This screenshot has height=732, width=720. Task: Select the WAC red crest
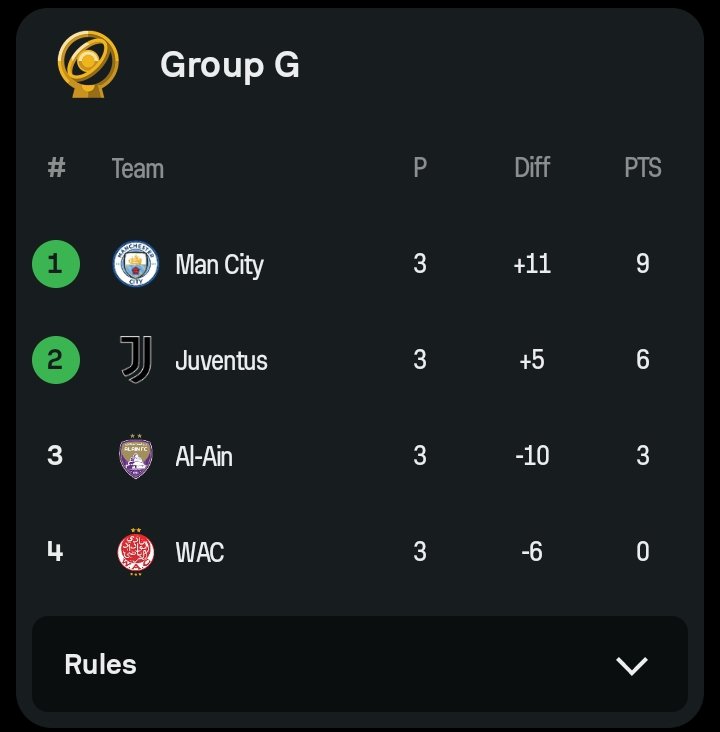click(x=135, y=552)
